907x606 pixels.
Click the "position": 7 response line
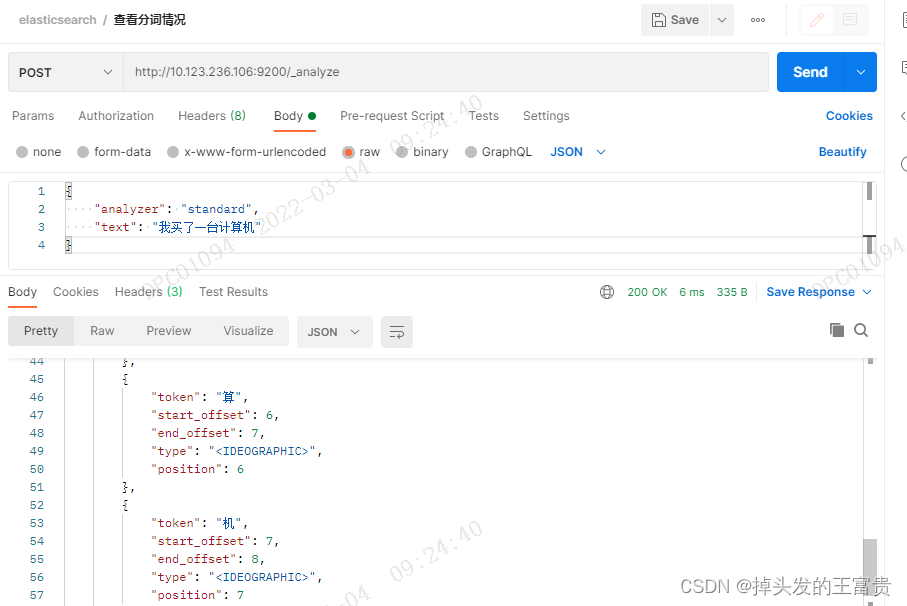[x=198, y=595]
